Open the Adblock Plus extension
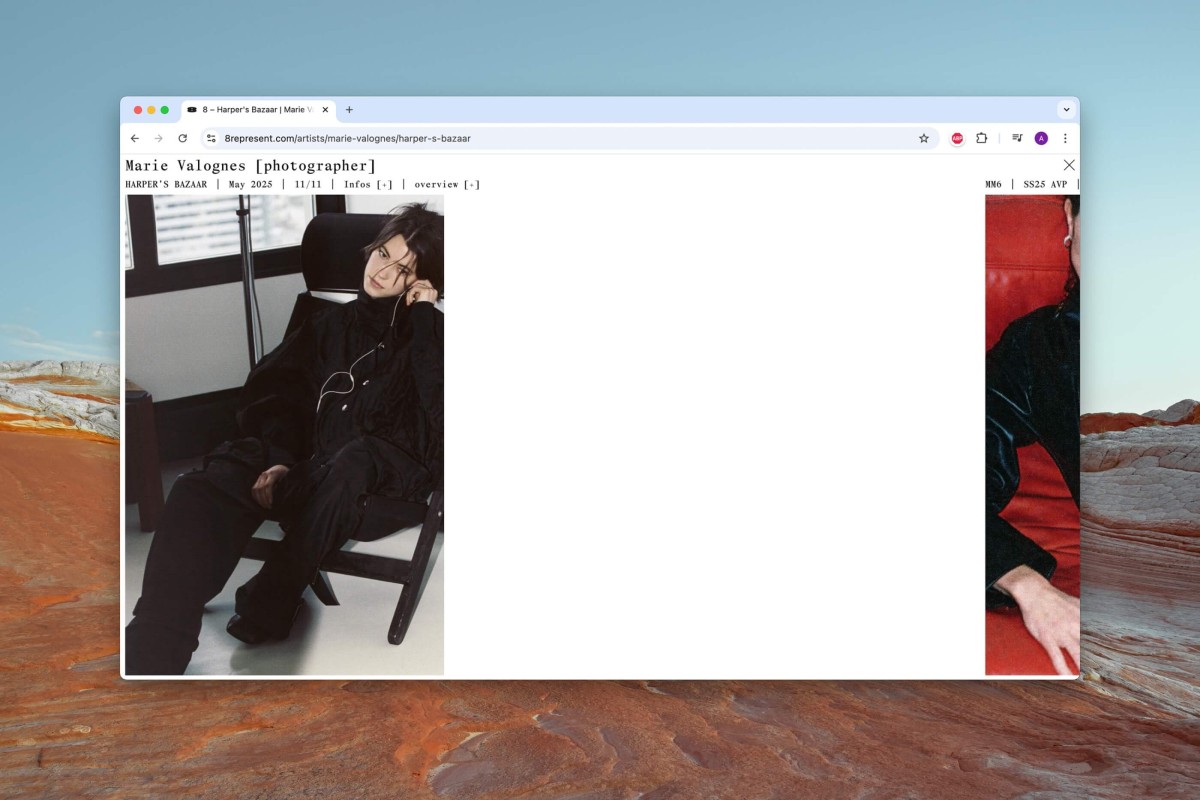 pyautogui.click(x=957, y=139)
